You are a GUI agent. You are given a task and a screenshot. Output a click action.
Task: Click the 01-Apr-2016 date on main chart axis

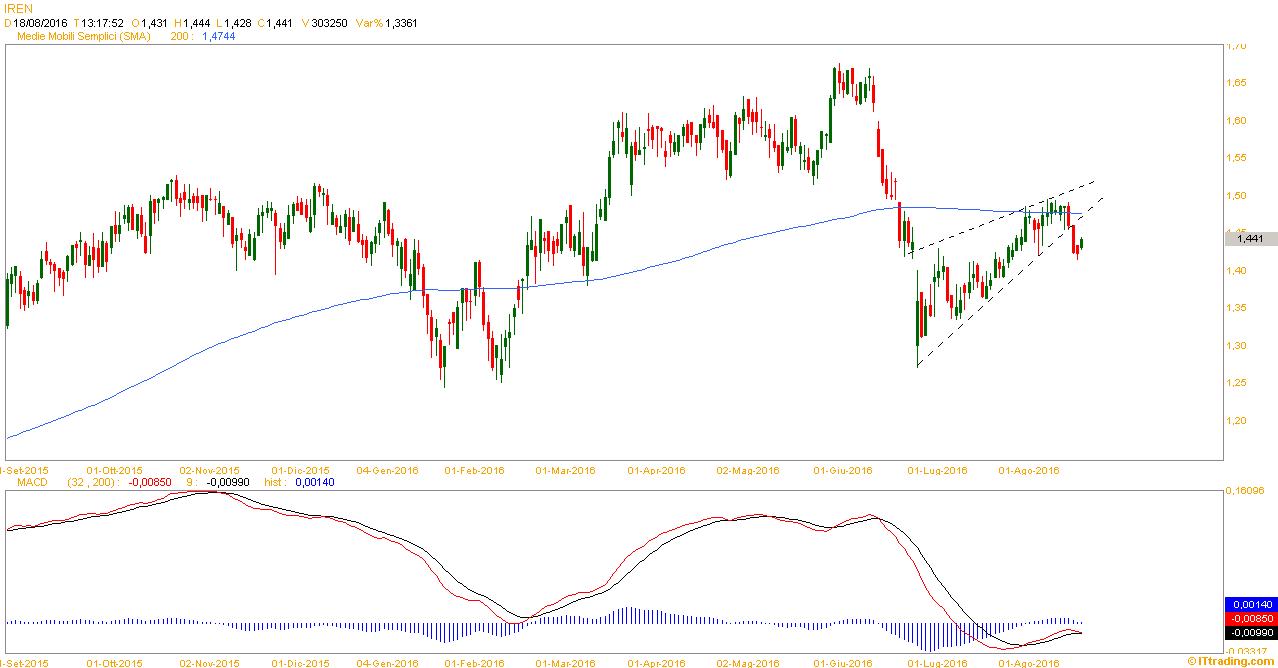[x=656, y=470]
